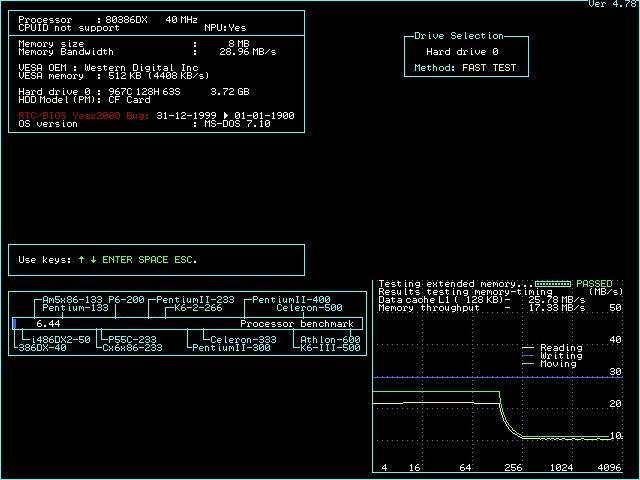Viewport: 640px width, 480px height.
Task: Click the red RTC/BIOS Year2000 Bug label
Action: click(x=85, y=115)
